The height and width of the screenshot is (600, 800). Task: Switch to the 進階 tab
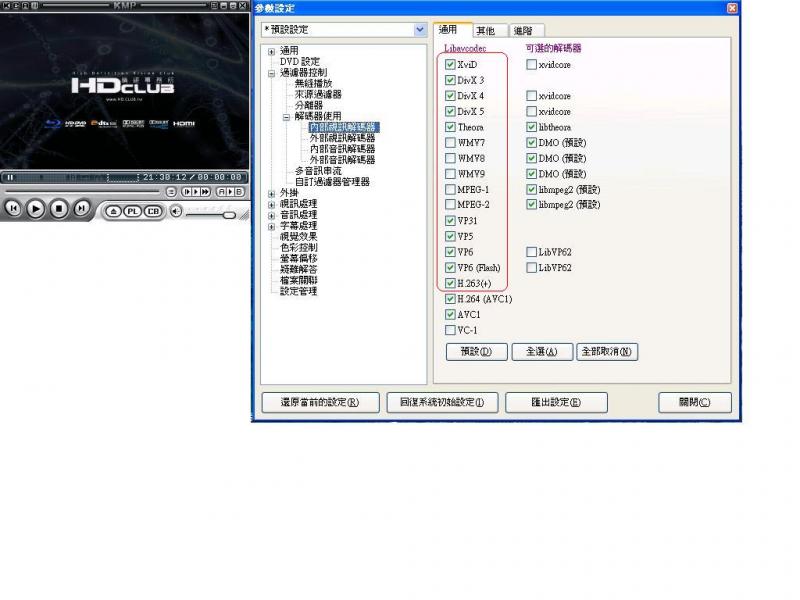[x=526, y=31]
